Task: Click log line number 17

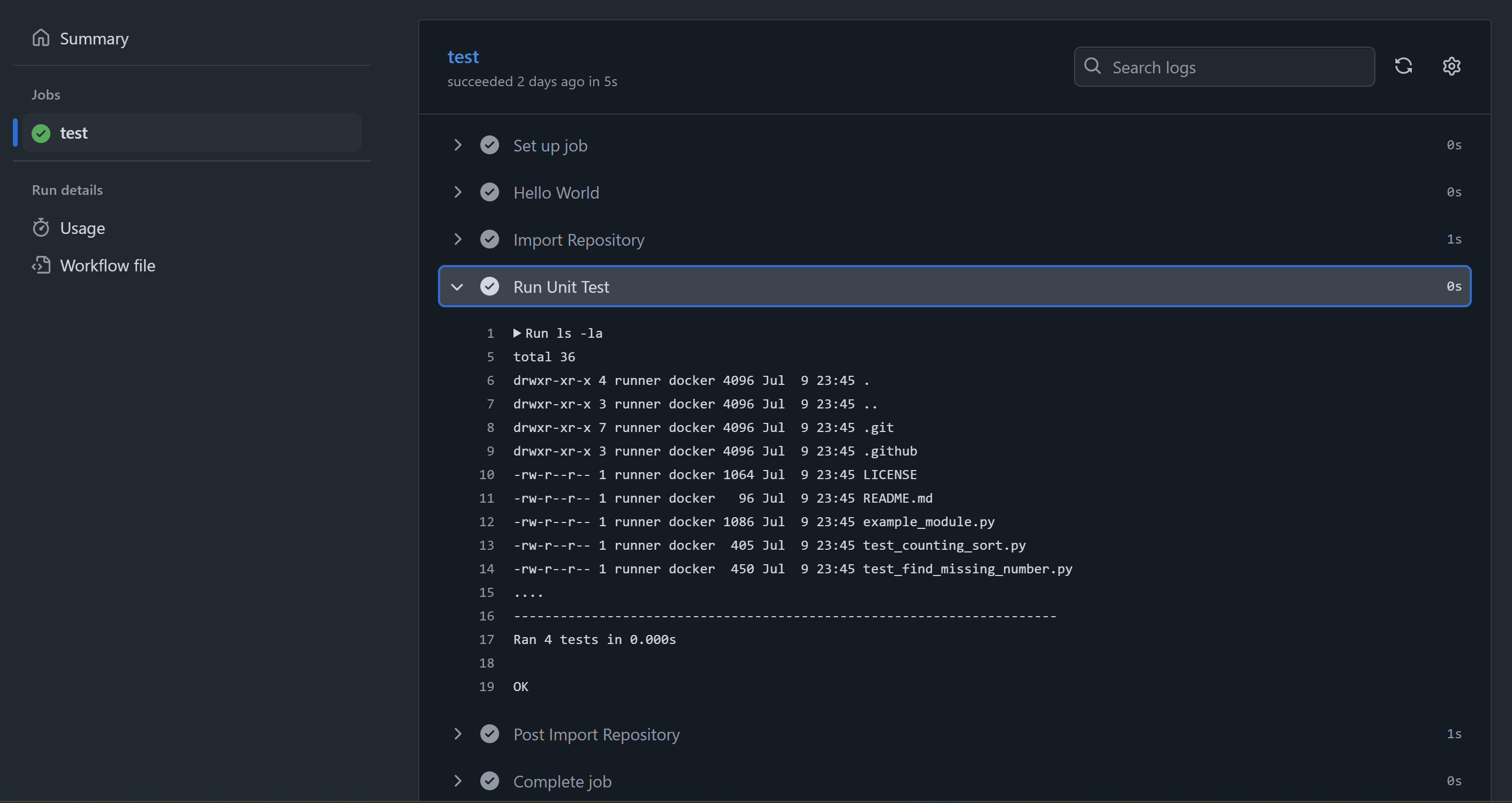Action: tap(487, 639)
